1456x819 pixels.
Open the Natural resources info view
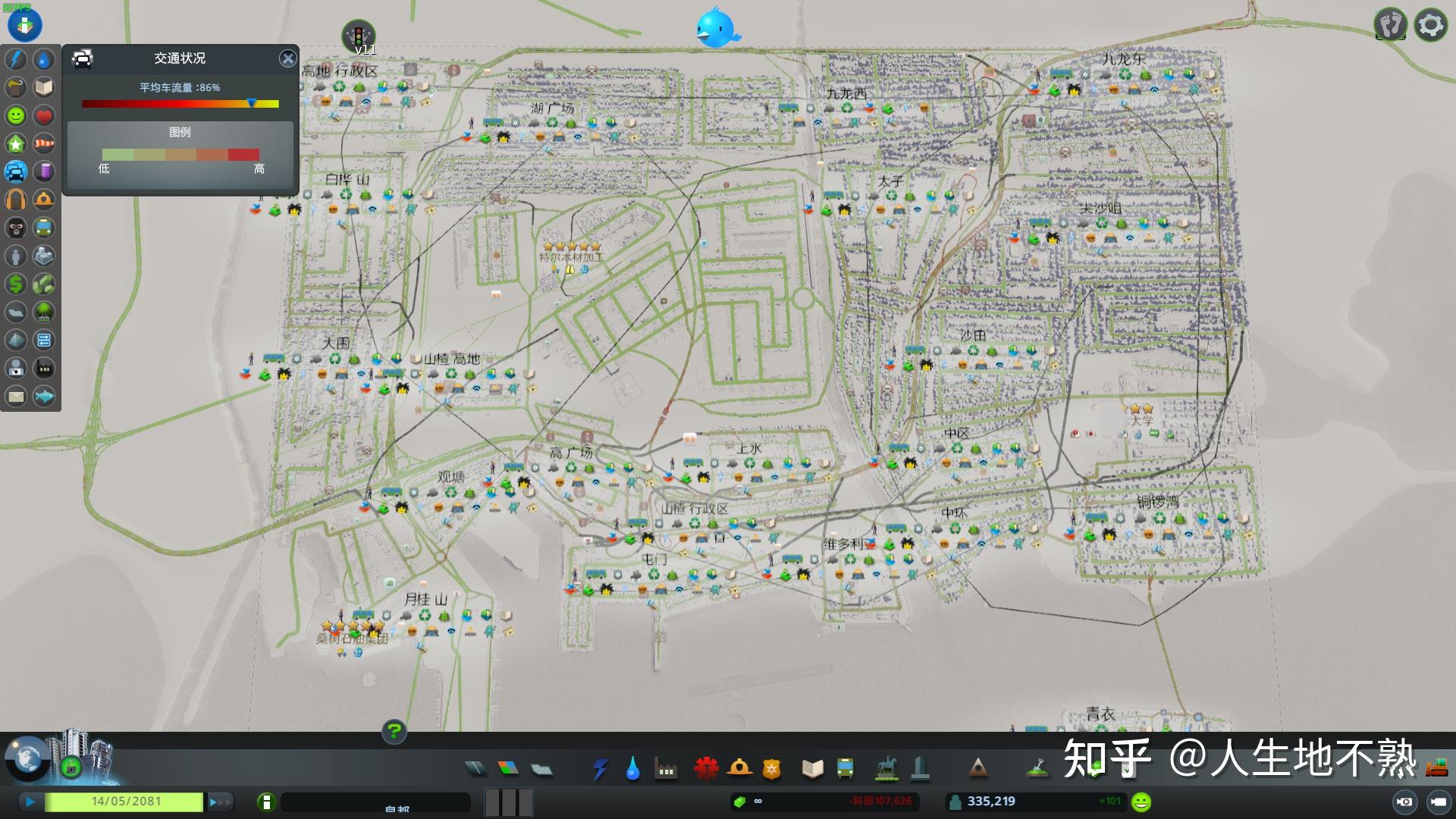coord(44,284)
